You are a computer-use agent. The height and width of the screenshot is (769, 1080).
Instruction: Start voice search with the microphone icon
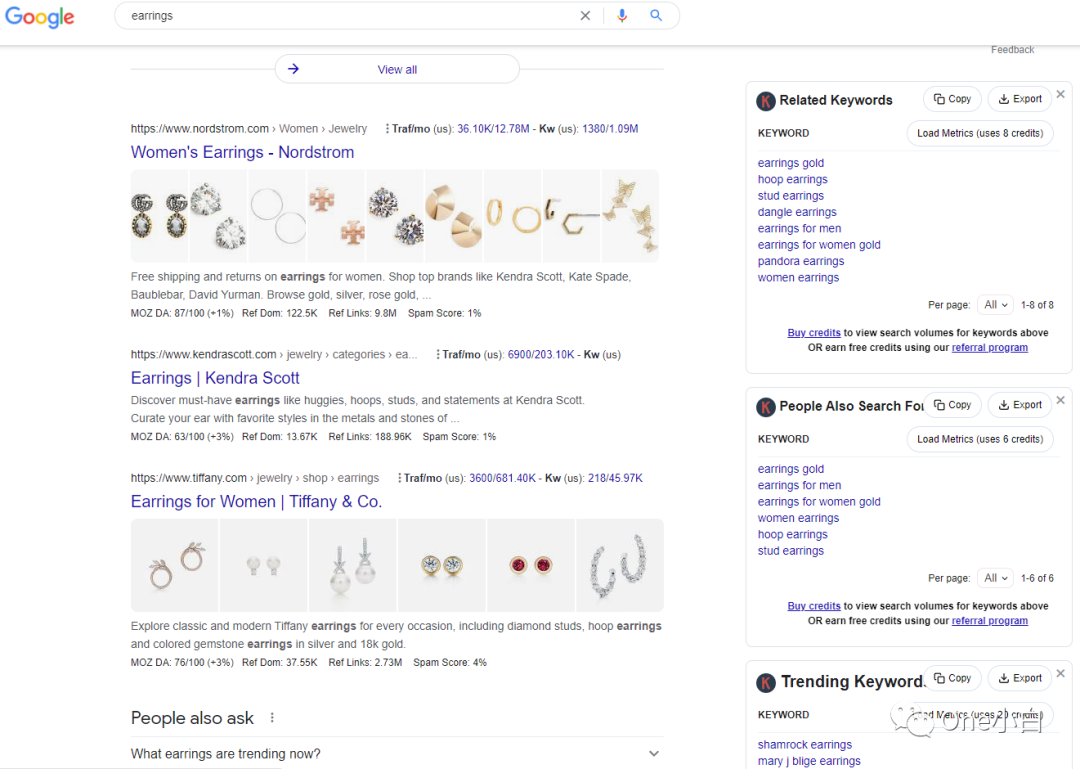pos(622,15)
